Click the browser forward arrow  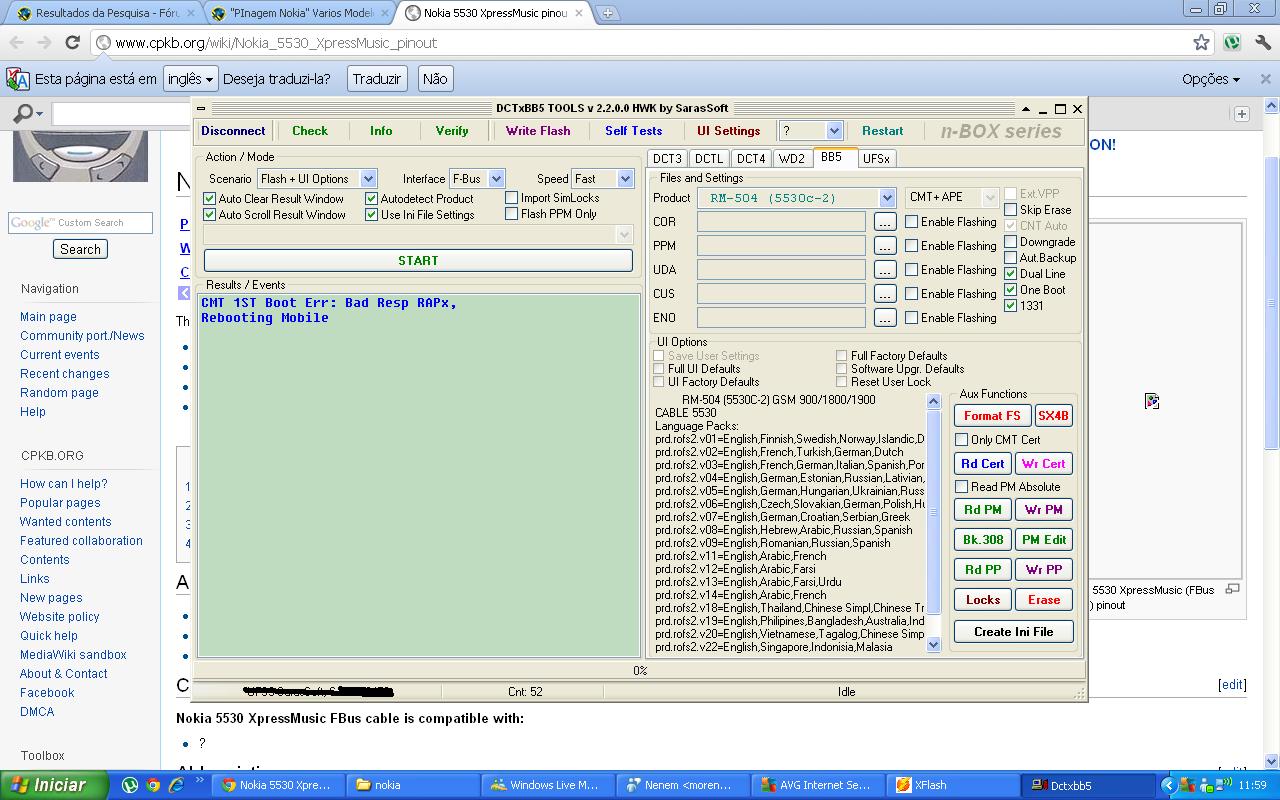point(44,42)
